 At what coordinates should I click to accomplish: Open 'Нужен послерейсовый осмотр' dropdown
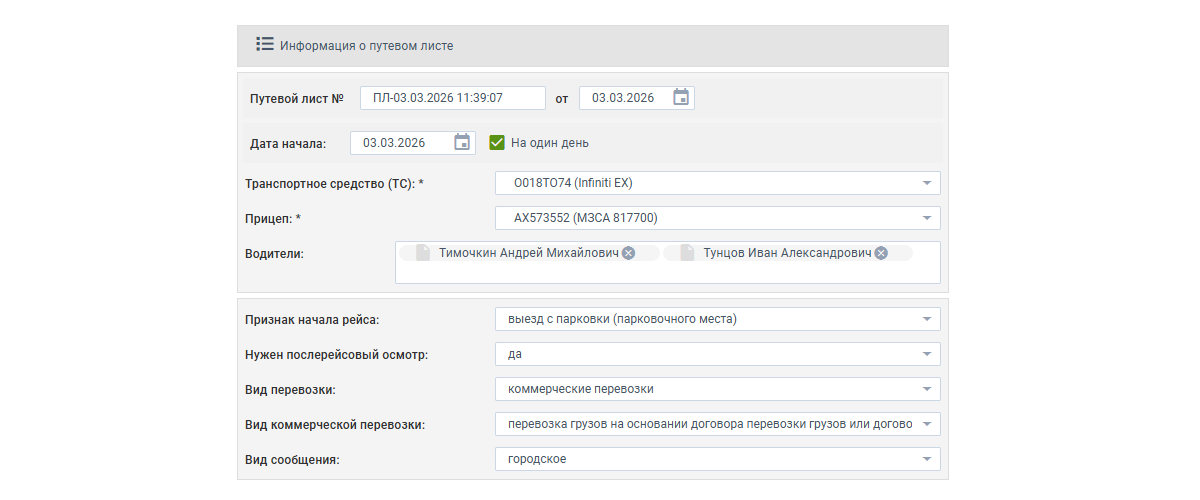[x=926, y=355]
